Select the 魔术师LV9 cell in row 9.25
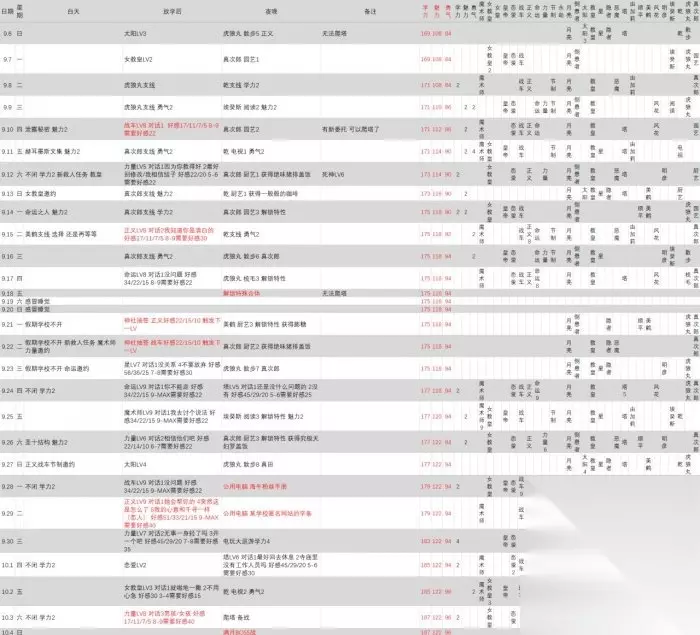This screenshot has height=635, width=700. [170, 416]
